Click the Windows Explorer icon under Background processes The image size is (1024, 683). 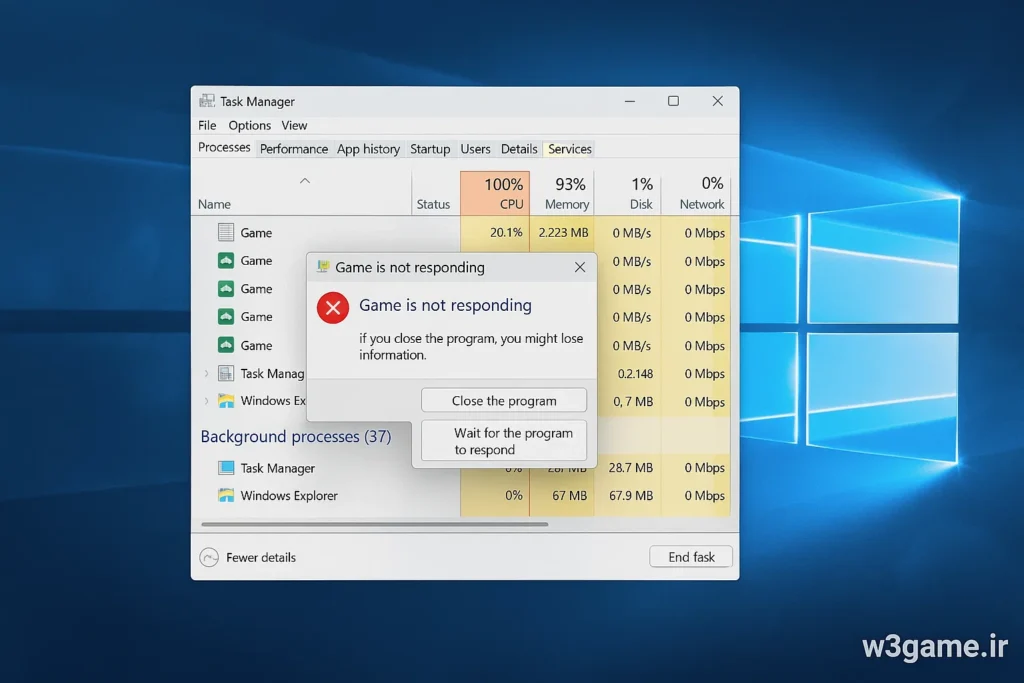pyautogui.click(x=226, y=495)
